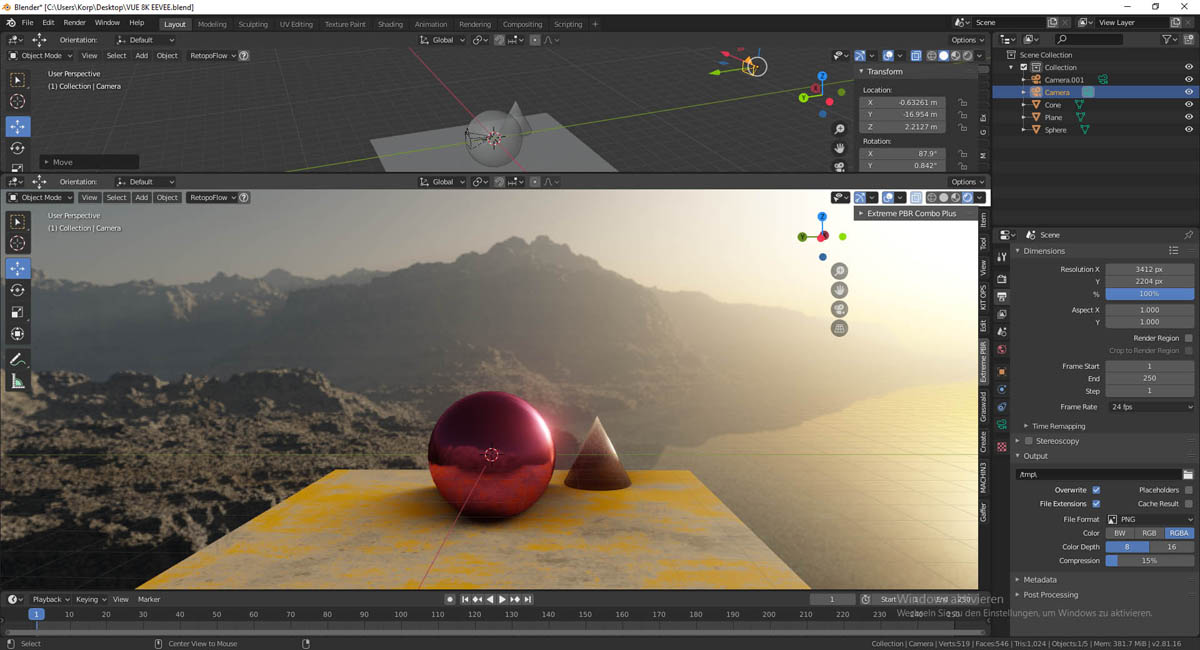The height and width of the screenshot is (650, 1200).
Task: Select the Select Box tool in lower viewport
Action: (x=18, y=222)
